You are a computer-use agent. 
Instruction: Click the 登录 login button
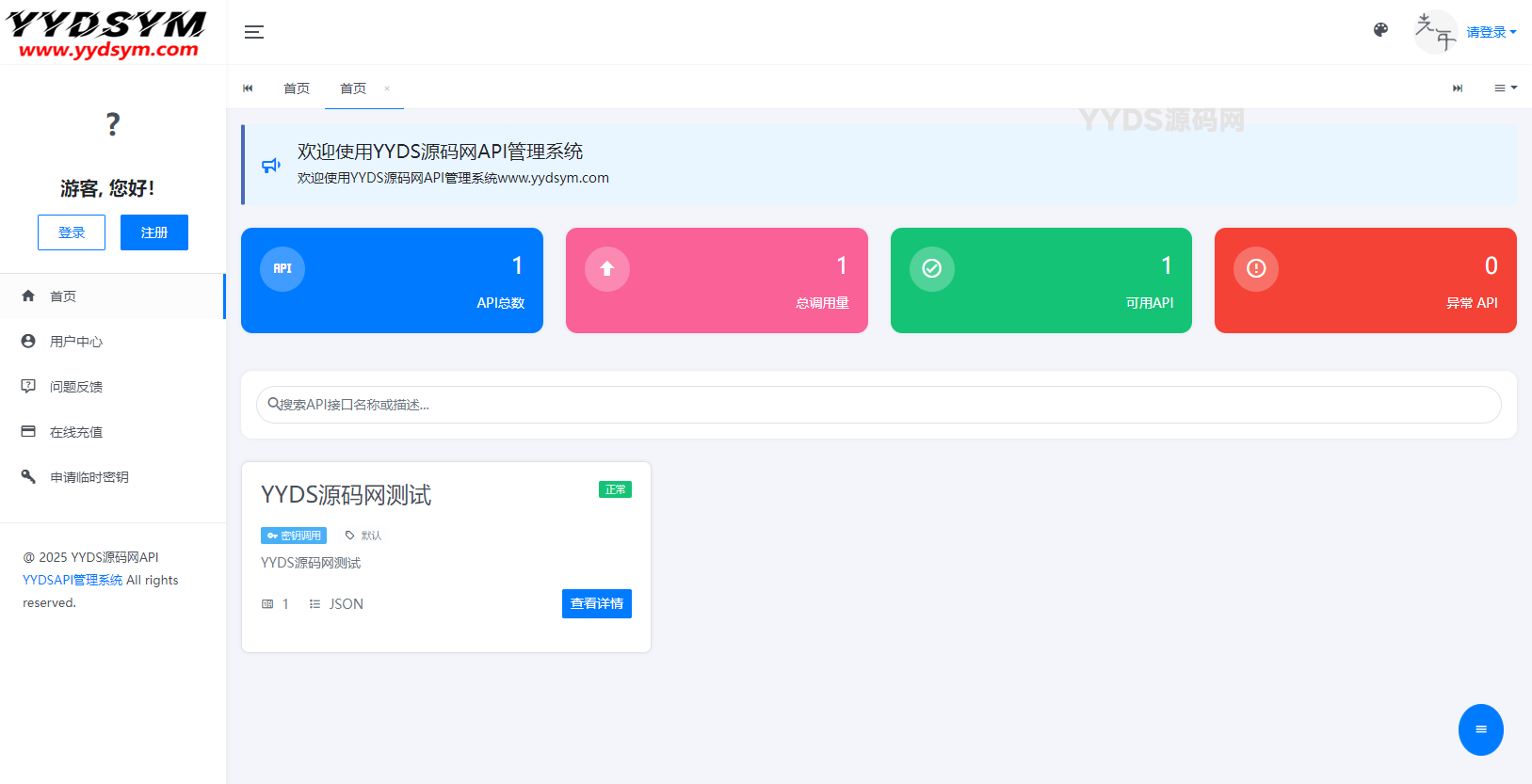pyautogui.click(x=72, y=232)
